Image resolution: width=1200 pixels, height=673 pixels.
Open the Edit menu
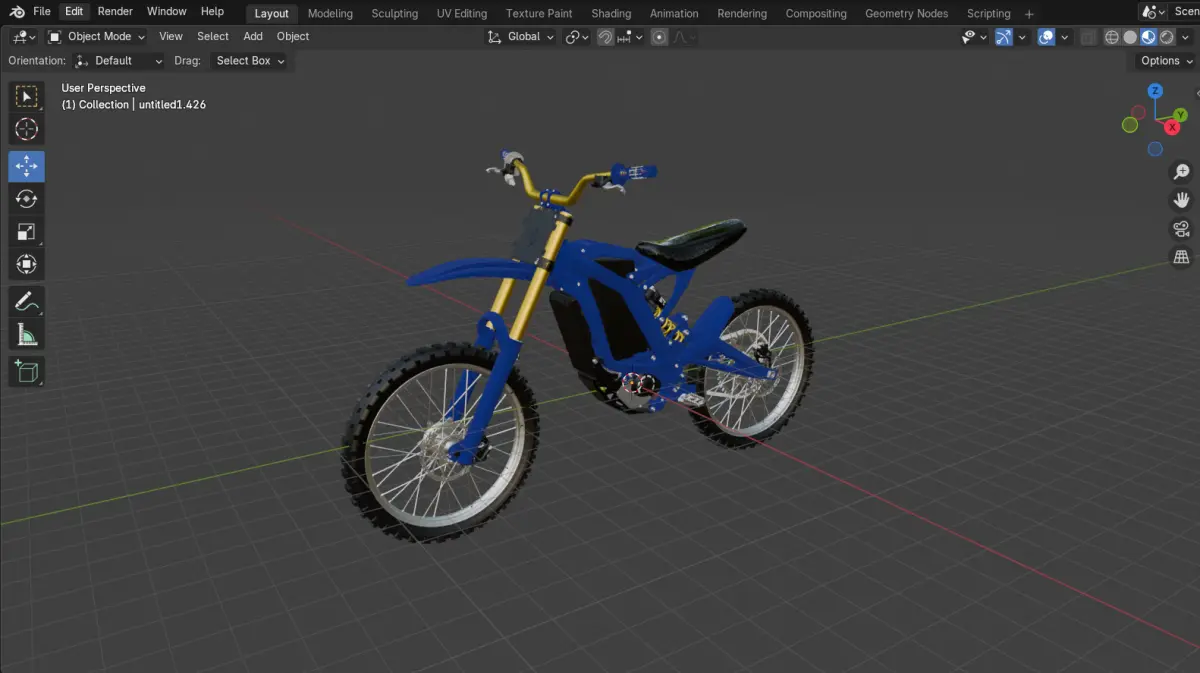click(74, 12)
